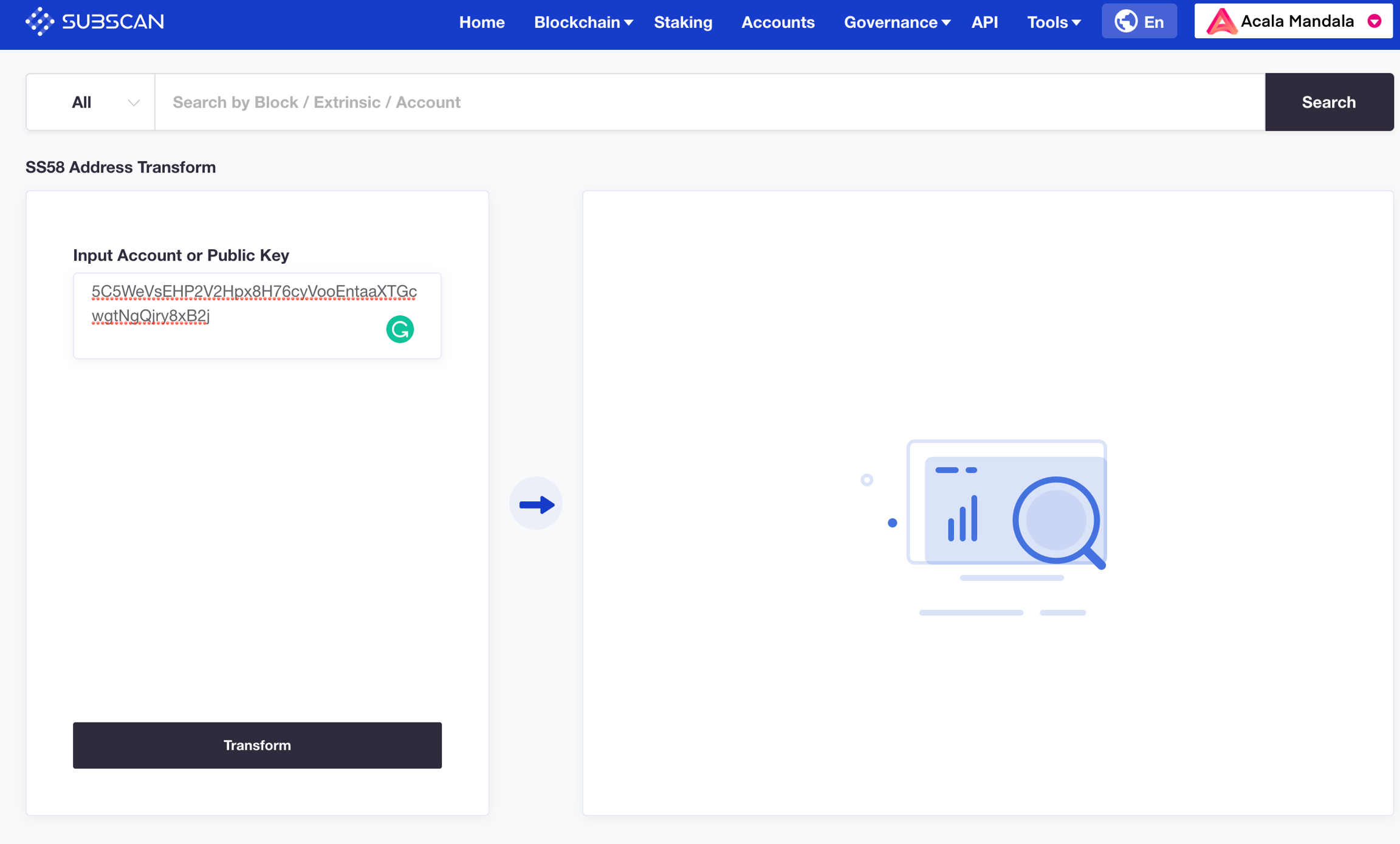Open the Blockchain dropdown menu
Image resolution: width=1400 pixels, height=844 pixels.
(x=583, y=22)
